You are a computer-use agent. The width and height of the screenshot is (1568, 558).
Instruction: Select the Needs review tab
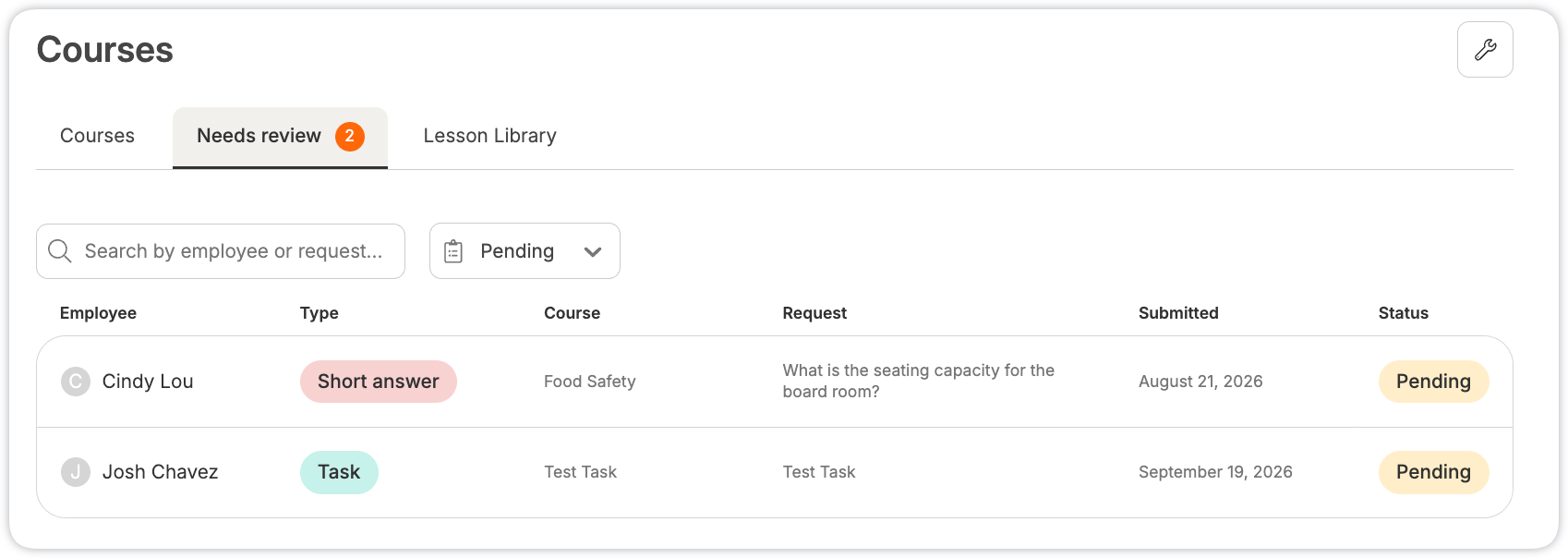pos(280,138)
